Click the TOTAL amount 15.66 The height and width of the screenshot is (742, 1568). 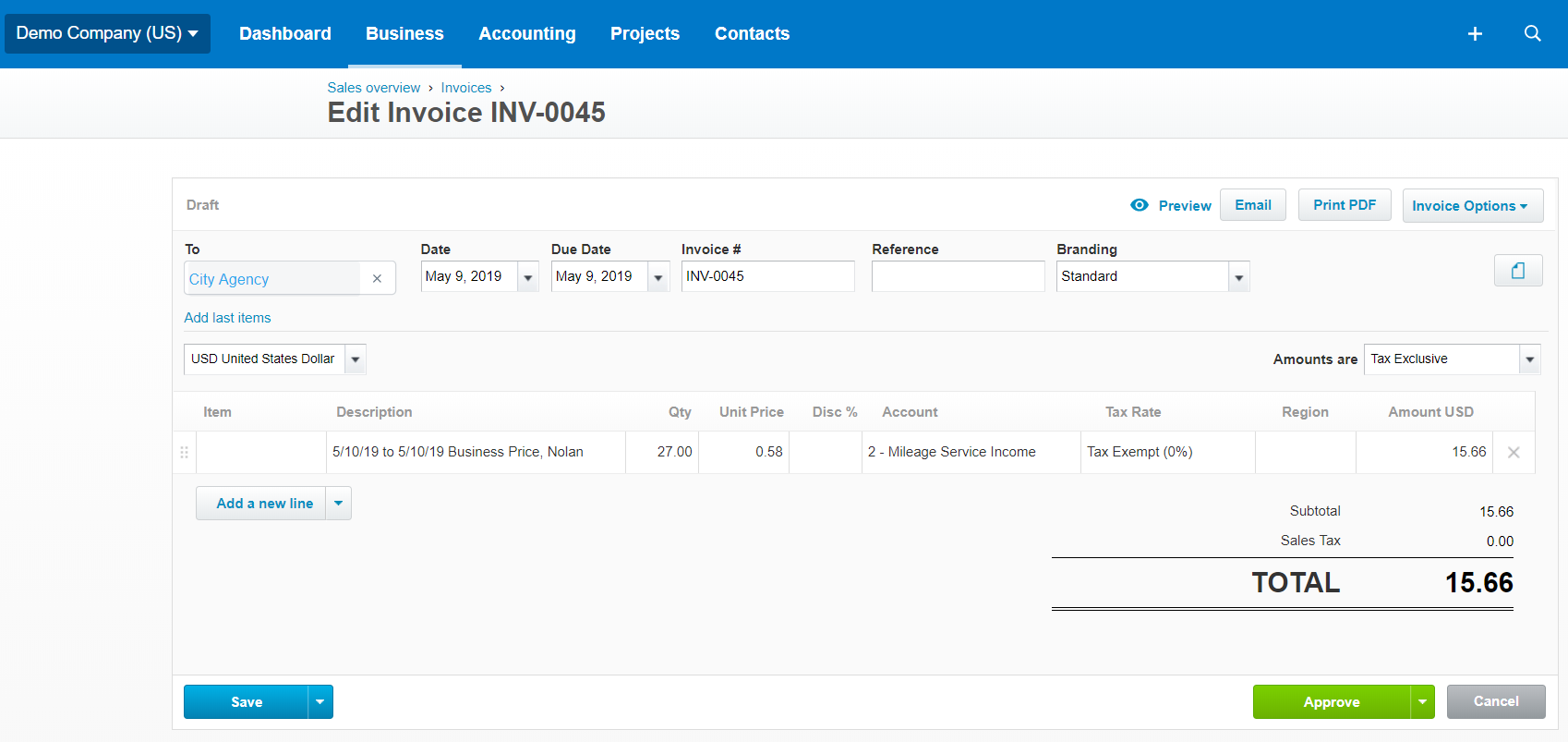coord(1478,583)
